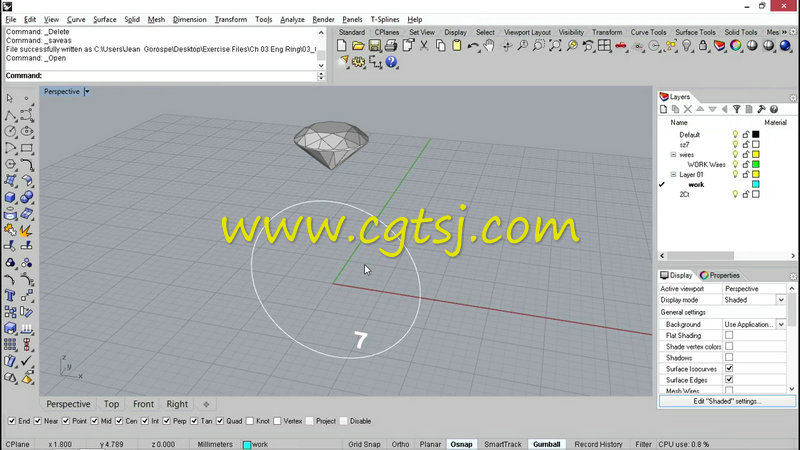Click the black color swatch of Default layer
The width and height of the screenshot is (800, 450).
(x=756, y=135)
